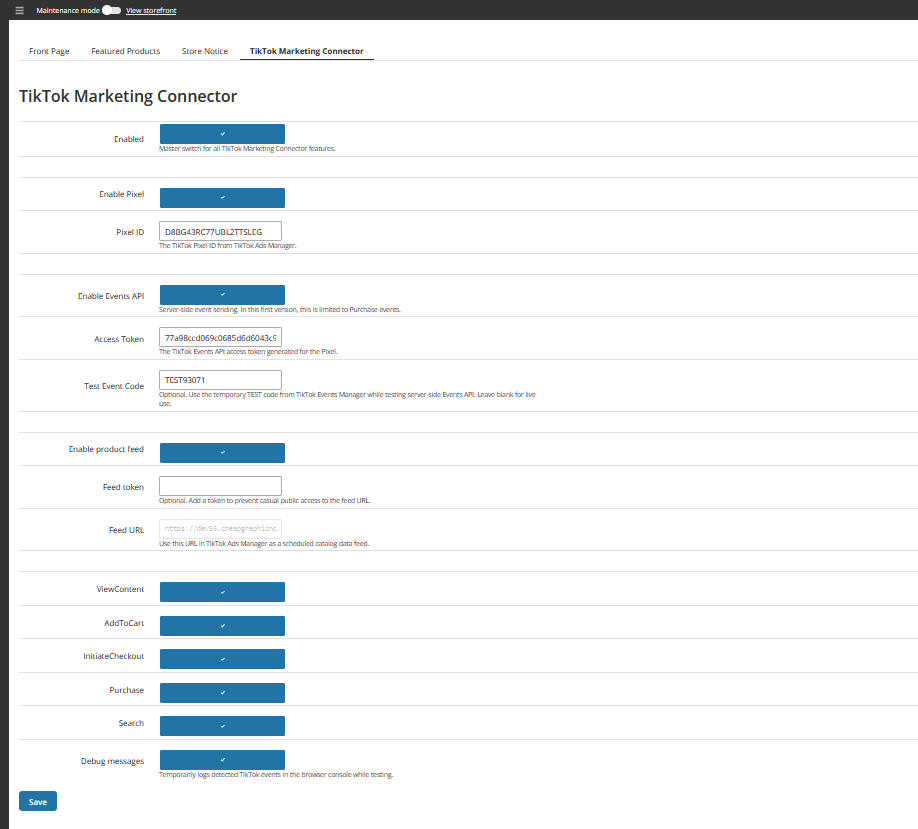Click the Feed token label
Image resolution: width=918 pixels, height=829 pixels.
pyautogui.click(x=124, y=487)
